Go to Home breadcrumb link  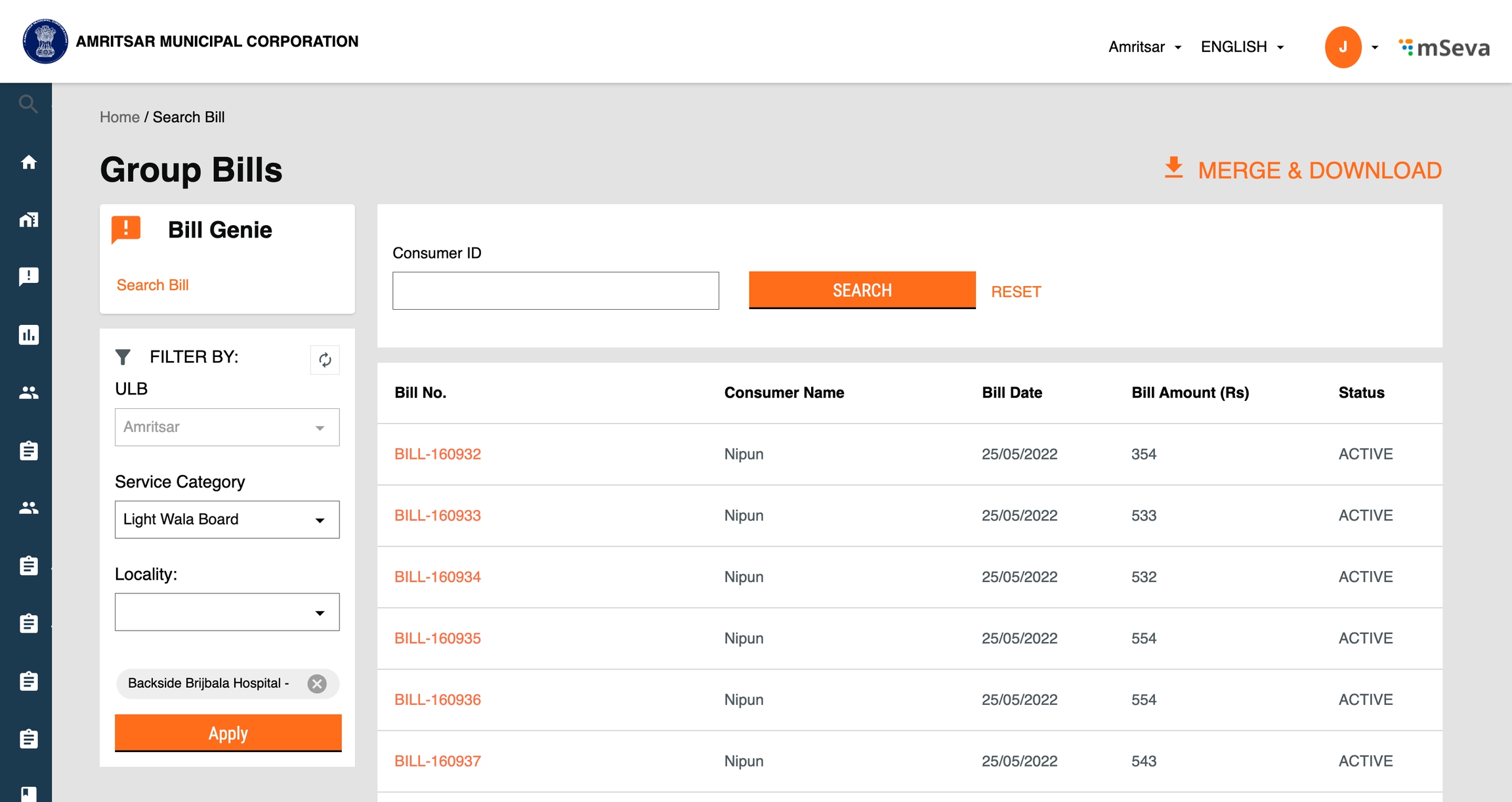(x=119, y=117)
